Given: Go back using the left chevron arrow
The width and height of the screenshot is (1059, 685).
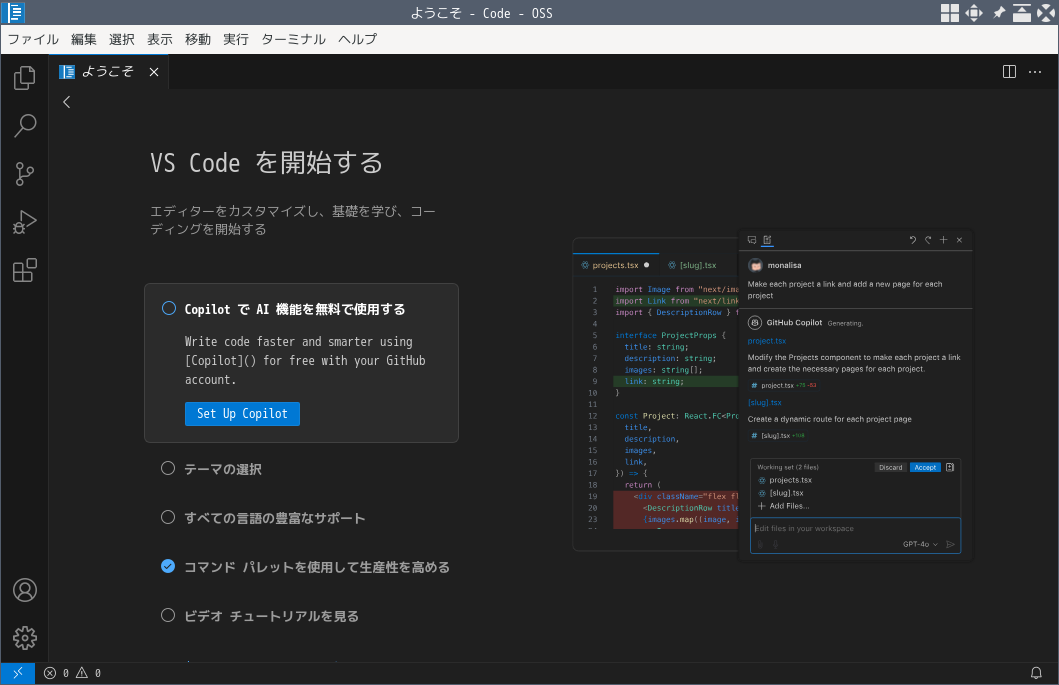Looking at the screenshot, I should click(x=66, y=102).
